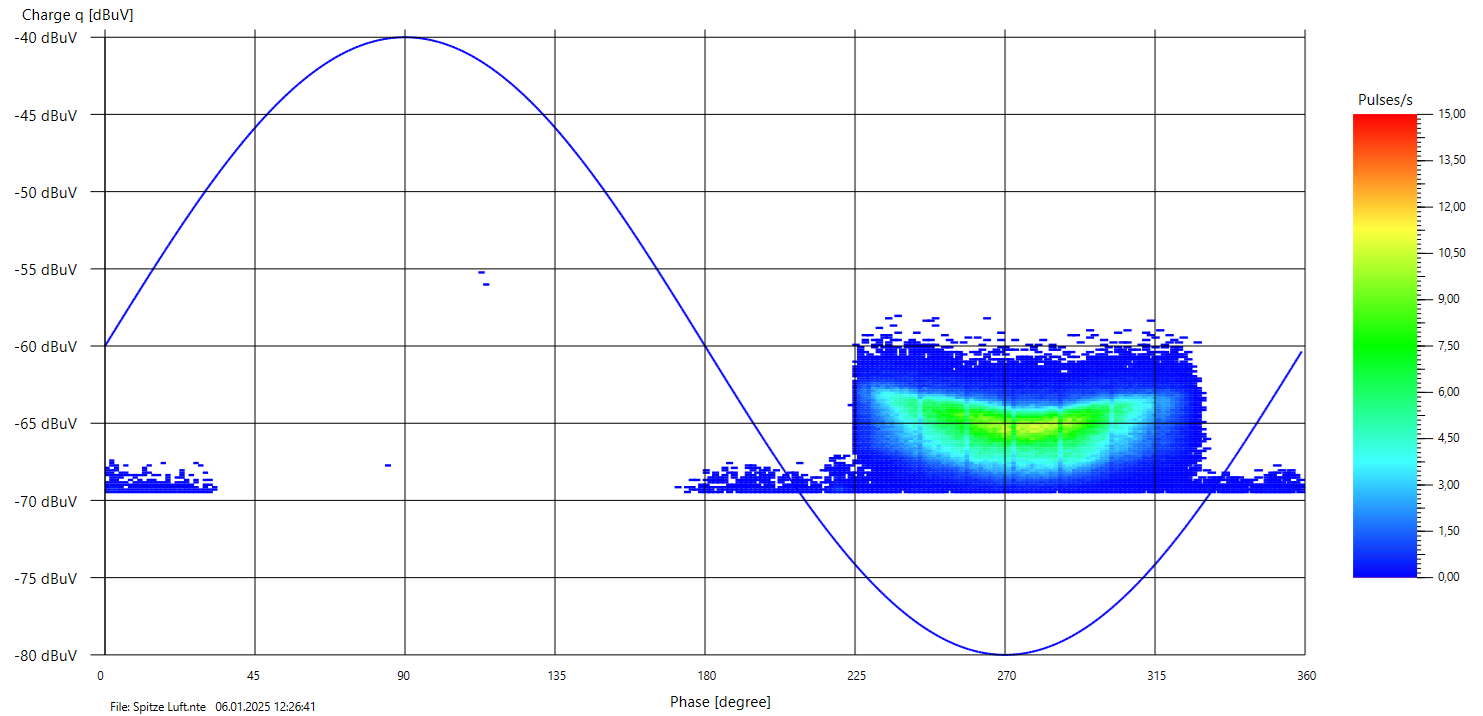1483x716 pixels.
Task: Click the 180 tick label on the phase axis
Action: click(705, 676)
